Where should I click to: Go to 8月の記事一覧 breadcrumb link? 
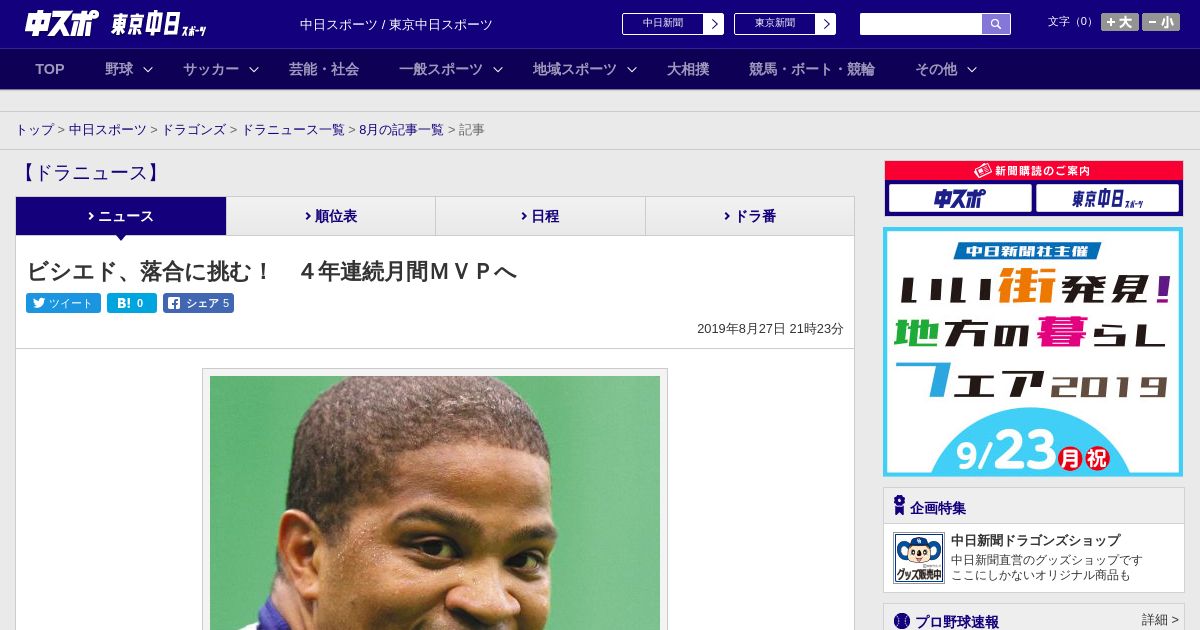point(401,130)
